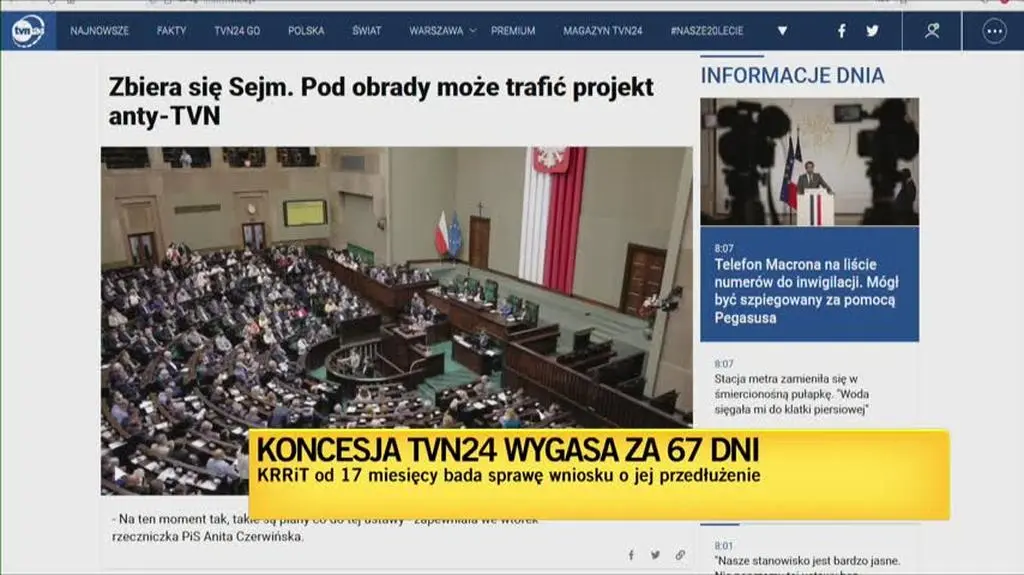Copy article link with chain icon
The image size is (1024, 575).
(x=680, y=555)
